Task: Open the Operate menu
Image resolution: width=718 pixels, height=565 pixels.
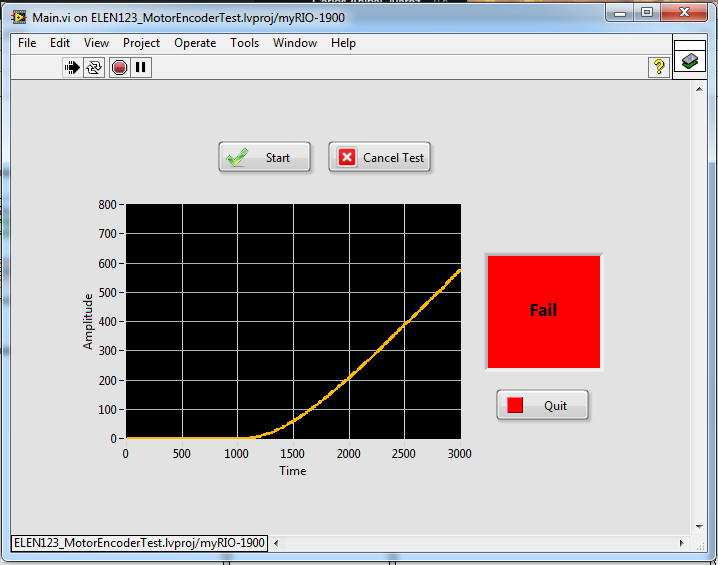Action: tap(195, 43)
